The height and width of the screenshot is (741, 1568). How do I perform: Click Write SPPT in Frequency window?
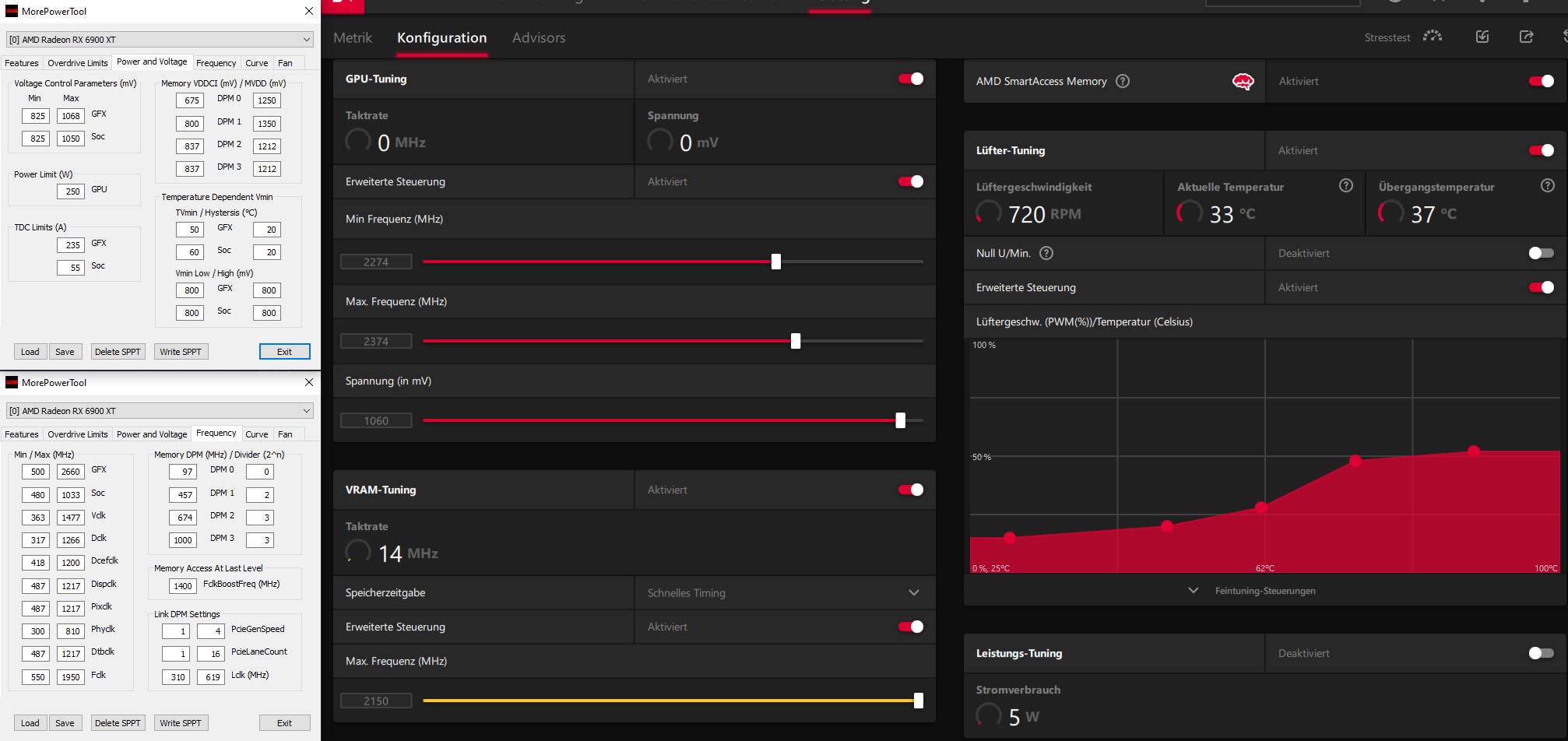pos(181,723)
